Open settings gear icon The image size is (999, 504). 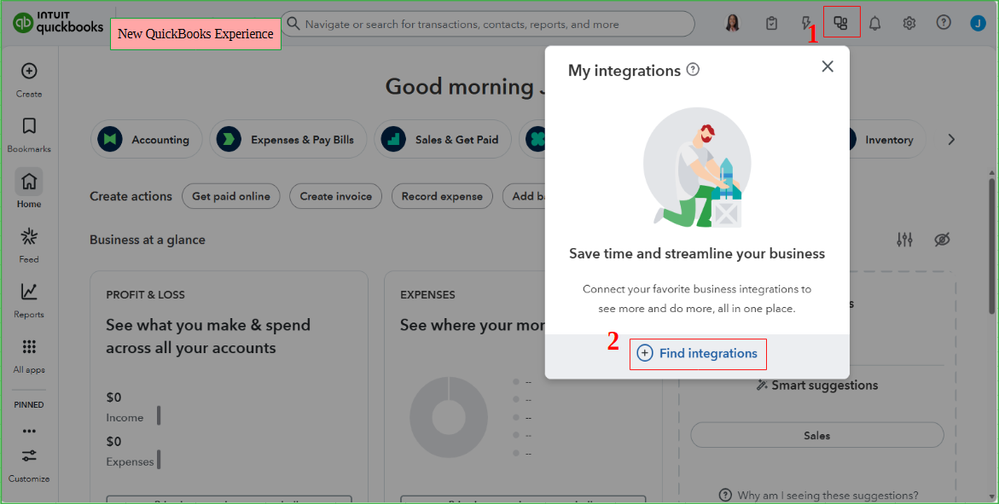click(909, 24)
